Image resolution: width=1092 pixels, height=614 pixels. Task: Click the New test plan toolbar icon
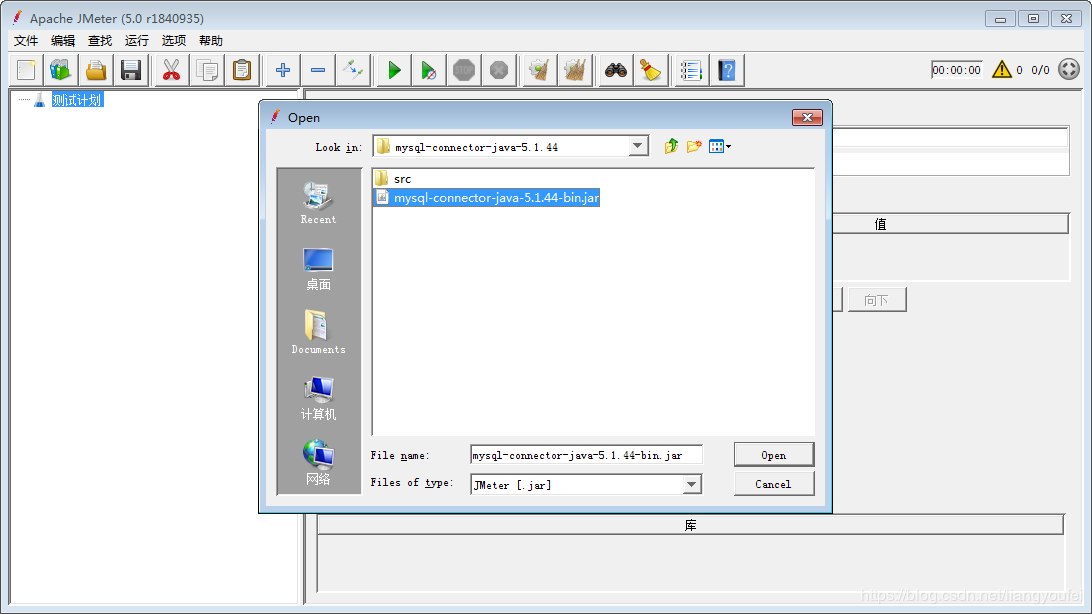pos(26,70)
